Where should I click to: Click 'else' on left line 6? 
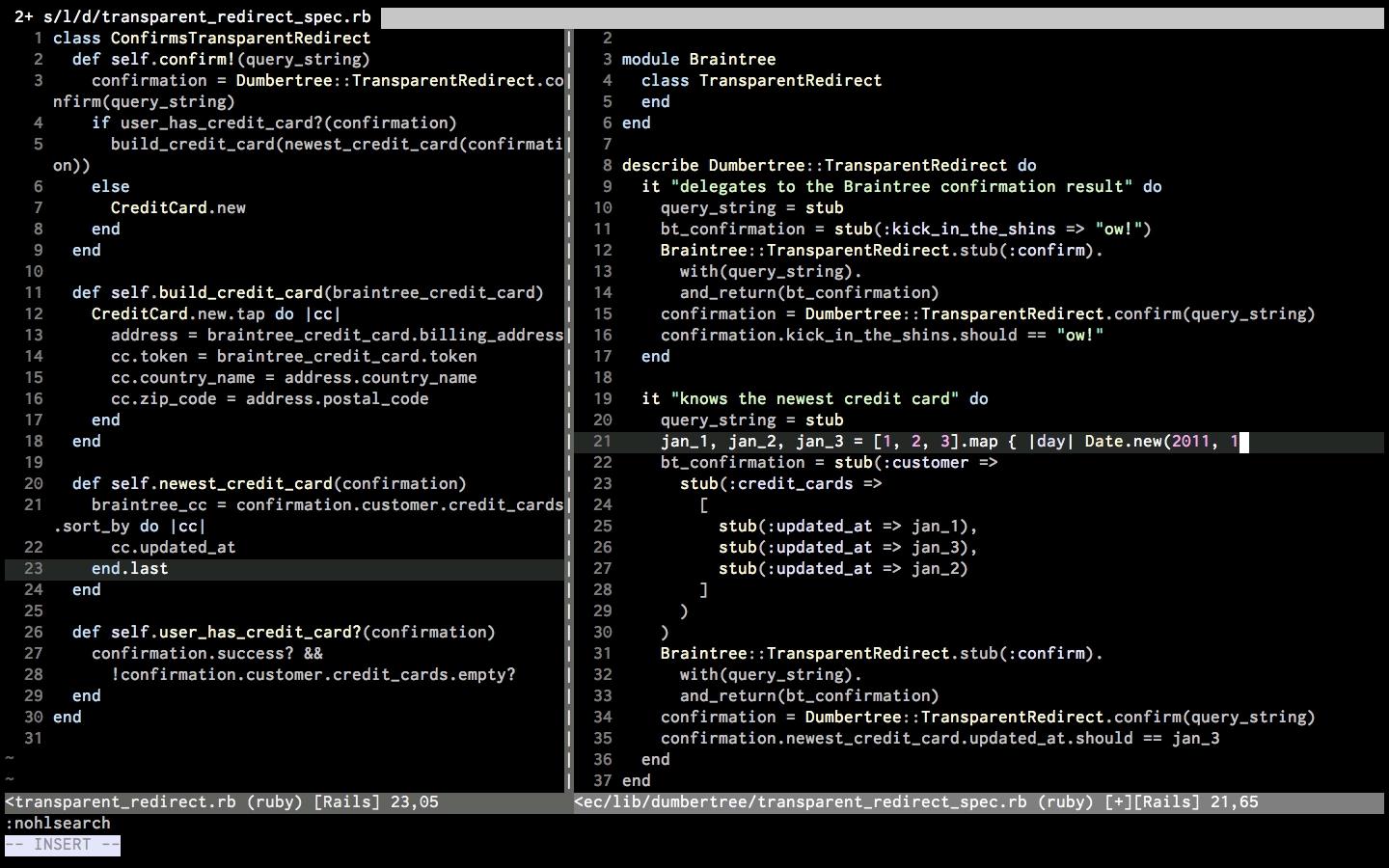(x=111, y=186)
